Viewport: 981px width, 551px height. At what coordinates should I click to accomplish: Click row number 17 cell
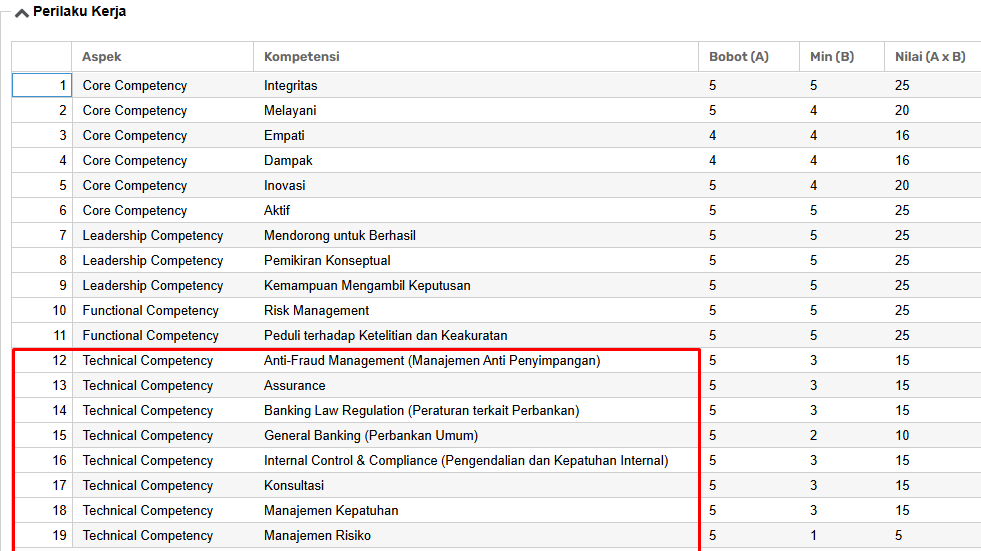pyautogui.click(x=42, y=485)
